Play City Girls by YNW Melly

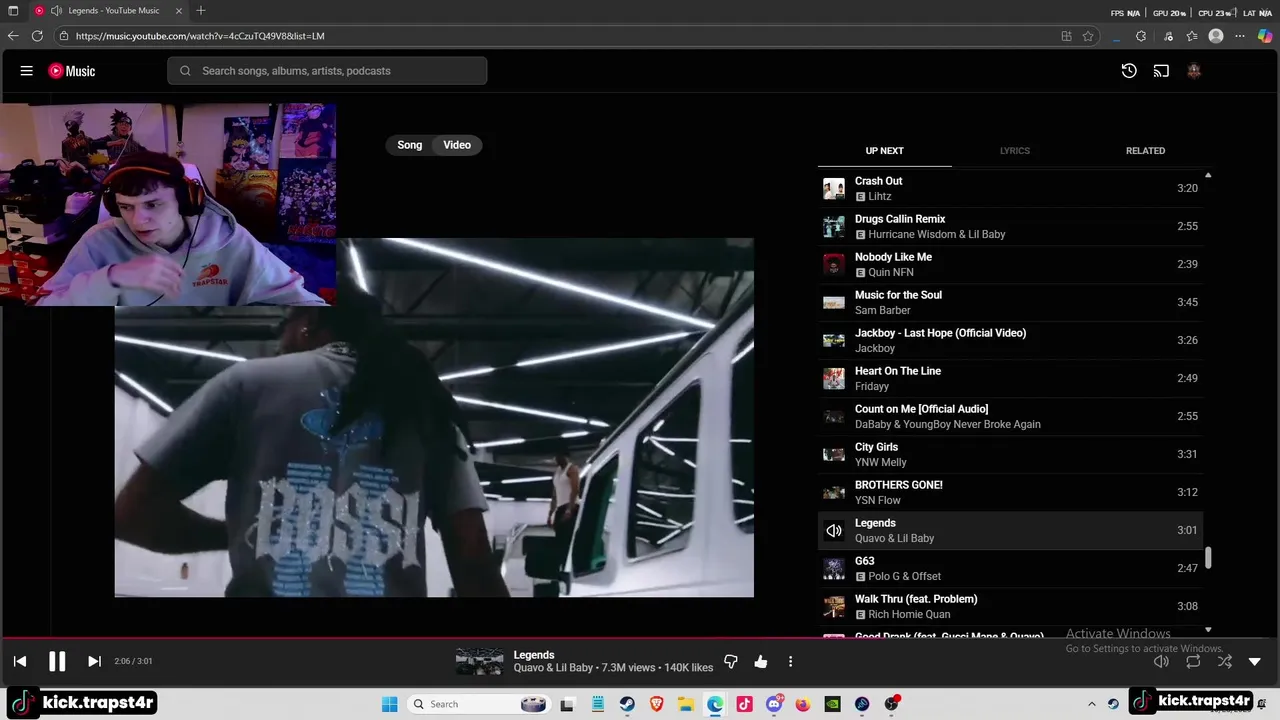1010,454
